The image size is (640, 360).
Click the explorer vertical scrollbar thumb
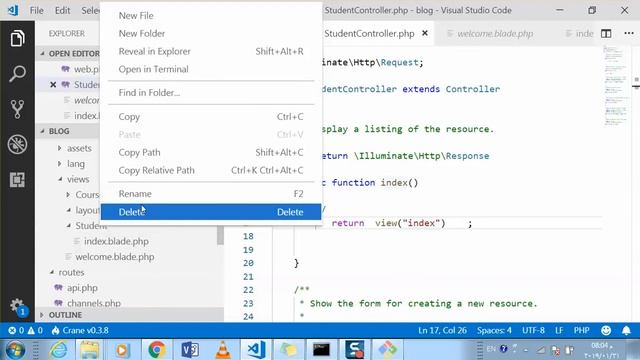pyautogui.click(x=220, y=235)
